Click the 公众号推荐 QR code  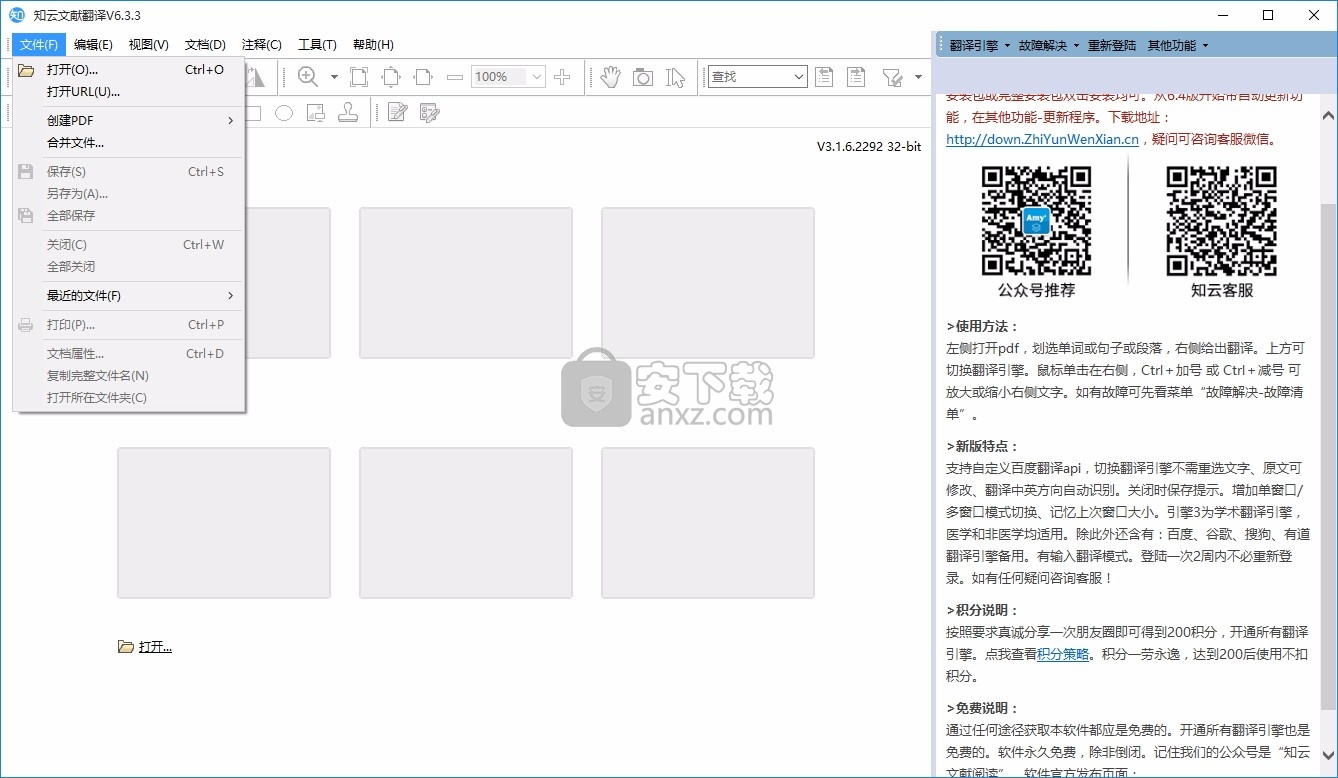[x=1036, y=221]
